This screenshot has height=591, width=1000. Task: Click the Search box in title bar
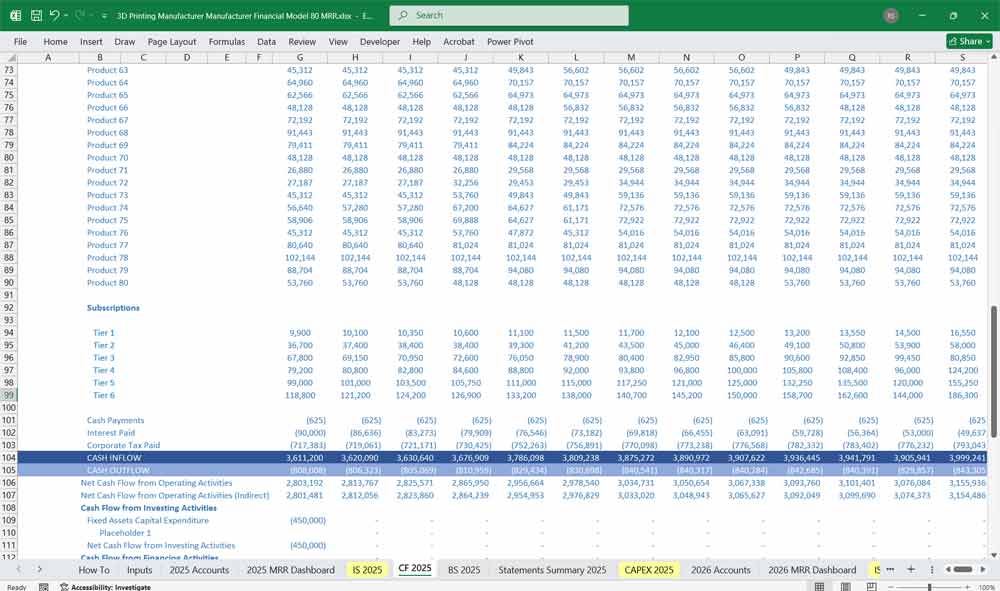tap(508, 15)
